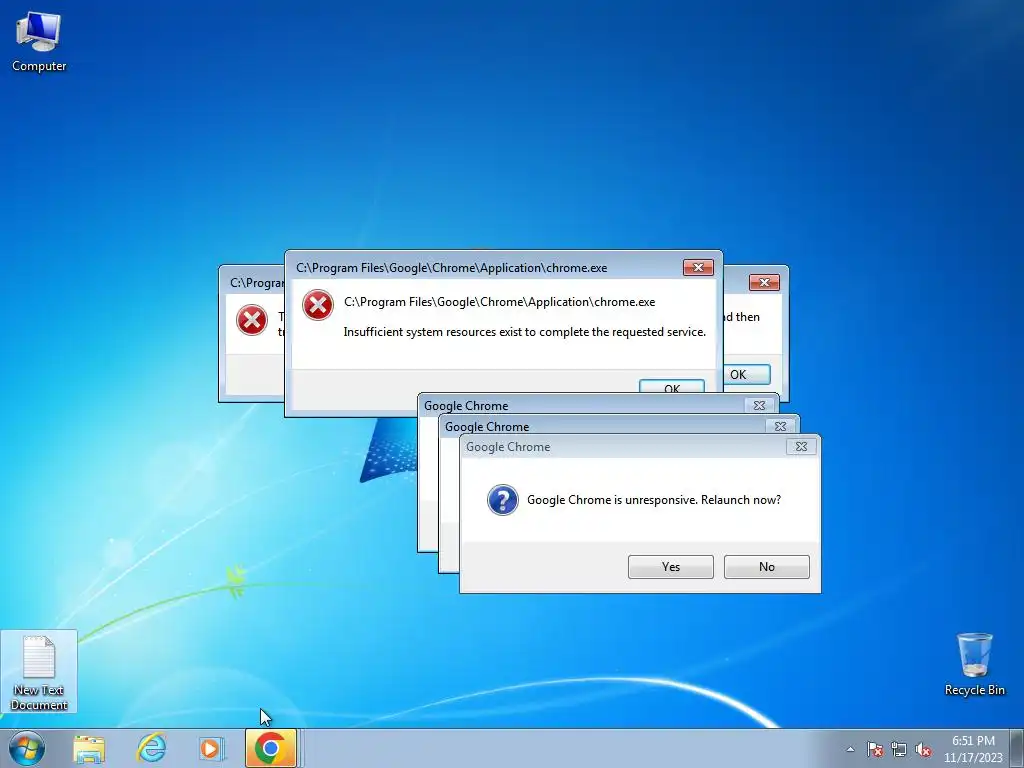Click OK in the insufficient resources dialog

coord(672,386)
